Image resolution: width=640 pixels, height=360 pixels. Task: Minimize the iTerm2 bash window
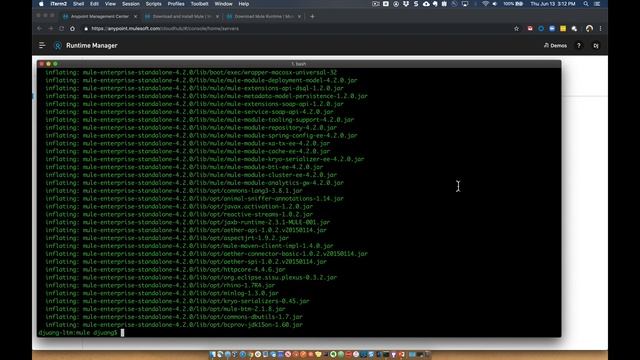coord(48,64)
